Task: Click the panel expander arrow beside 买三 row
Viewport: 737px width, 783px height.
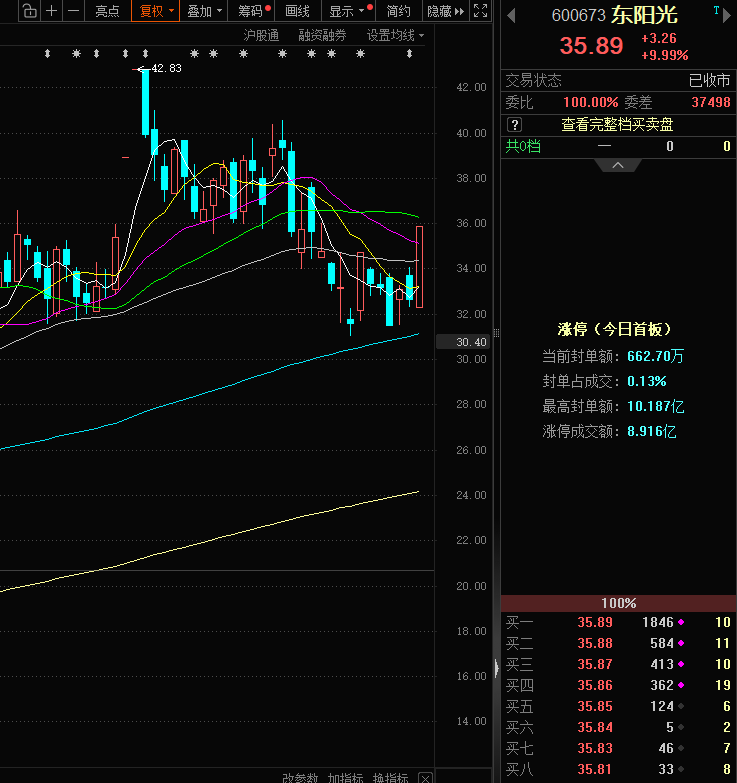Action: coord(496,668)
